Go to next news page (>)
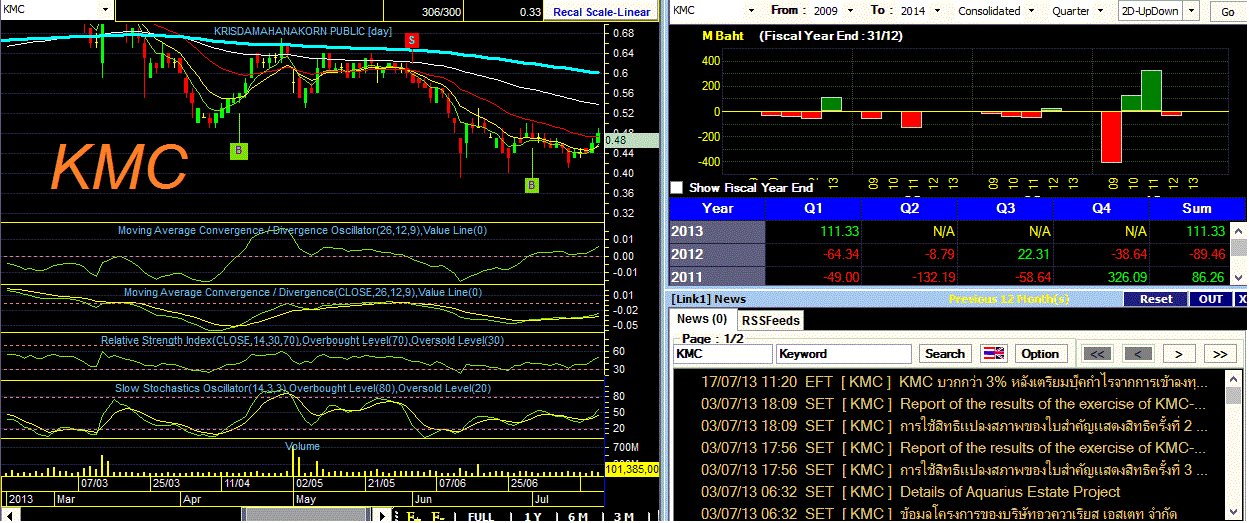Image resolution: width=1249 pixels, height=523 pixels. point(1179,353)
